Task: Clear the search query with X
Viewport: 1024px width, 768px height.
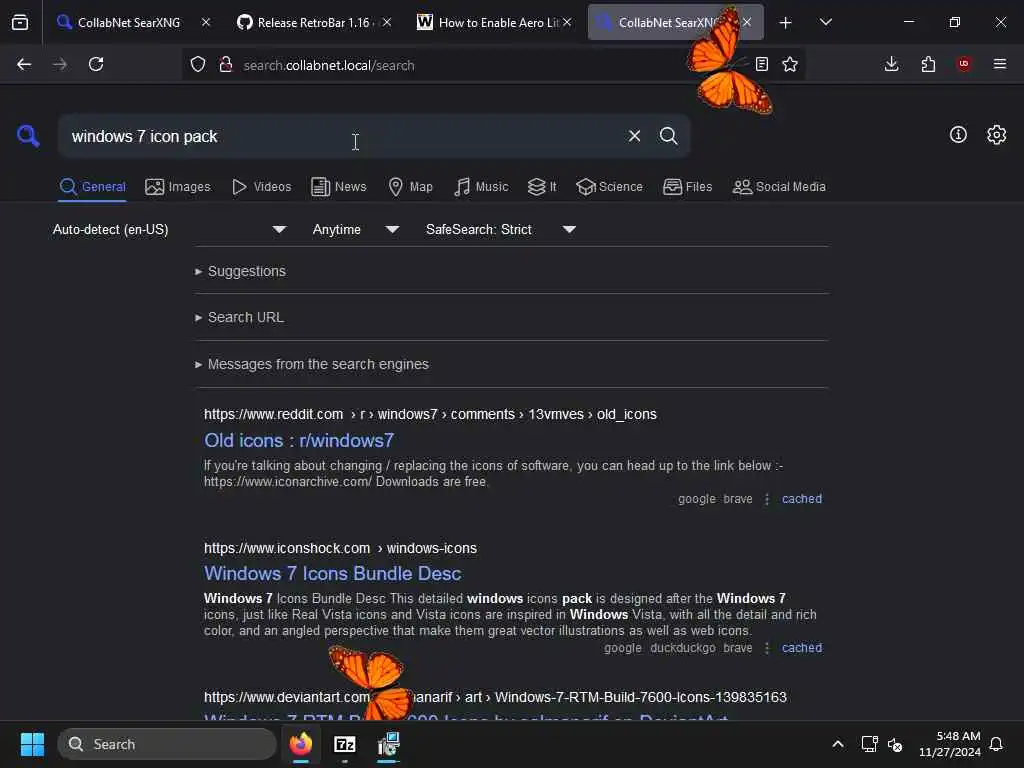Action: click(634, 136)
